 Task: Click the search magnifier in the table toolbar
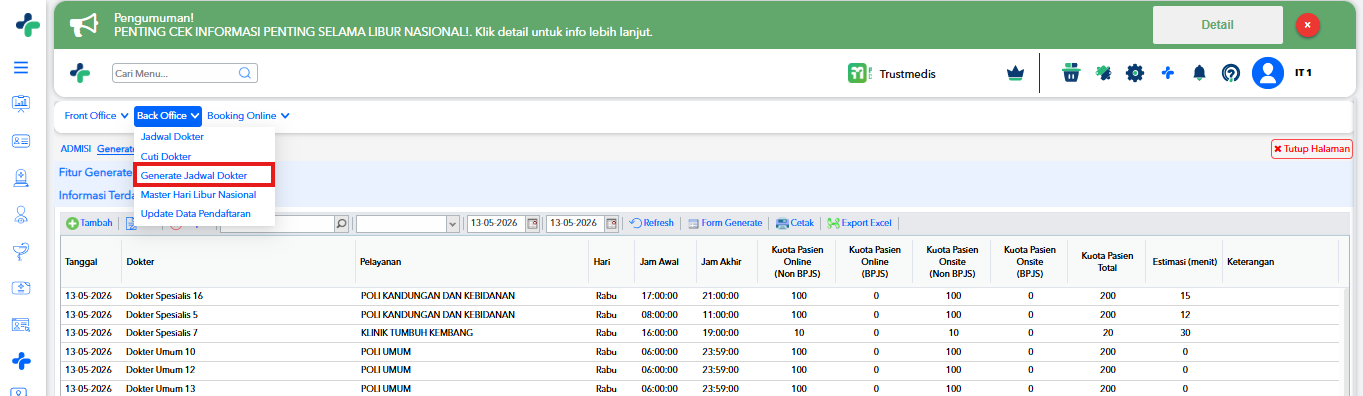[x=341, y=223]
